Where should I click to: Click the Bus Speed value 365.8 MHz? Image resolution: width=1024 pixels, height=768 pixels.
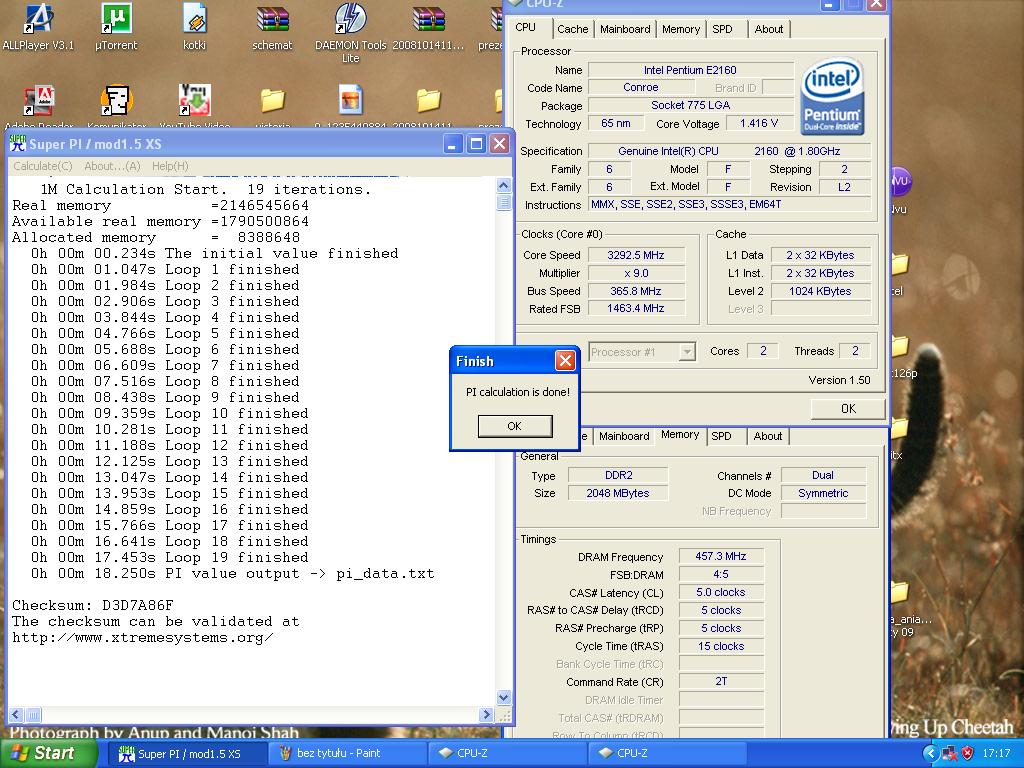pos(636,291)
